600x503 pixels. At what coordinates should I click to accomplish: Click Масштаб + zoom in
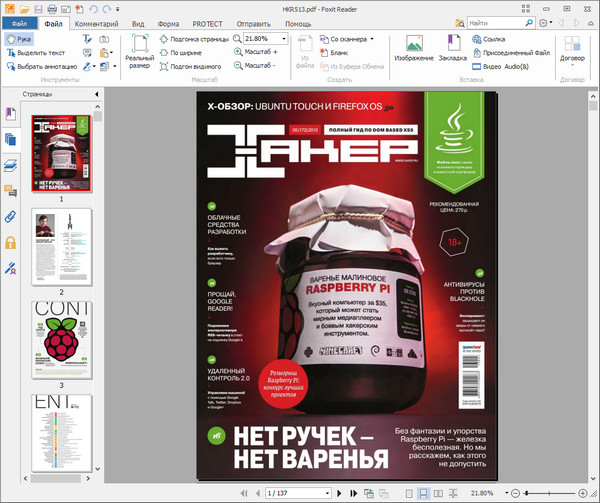click(x=255, y=52)
